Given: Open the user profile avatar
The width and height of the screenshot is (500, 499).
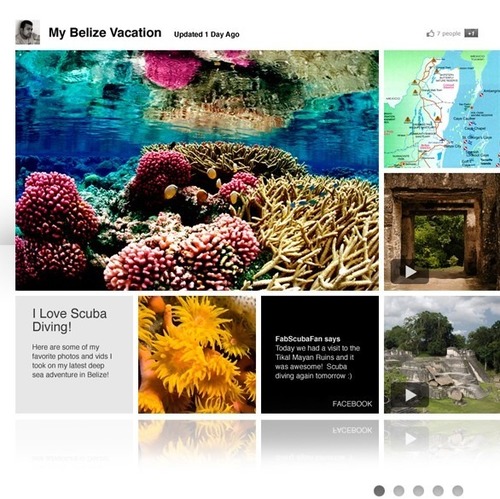Looking at the screenshot, I should pos(28,32).
